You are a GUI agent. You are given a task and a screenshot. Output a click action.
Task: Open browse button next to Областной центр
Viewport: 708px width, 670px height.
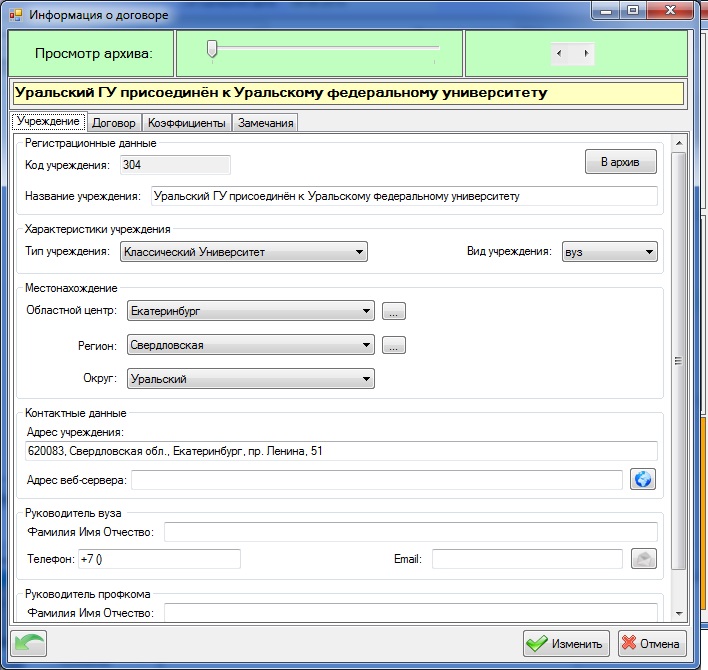394,311
